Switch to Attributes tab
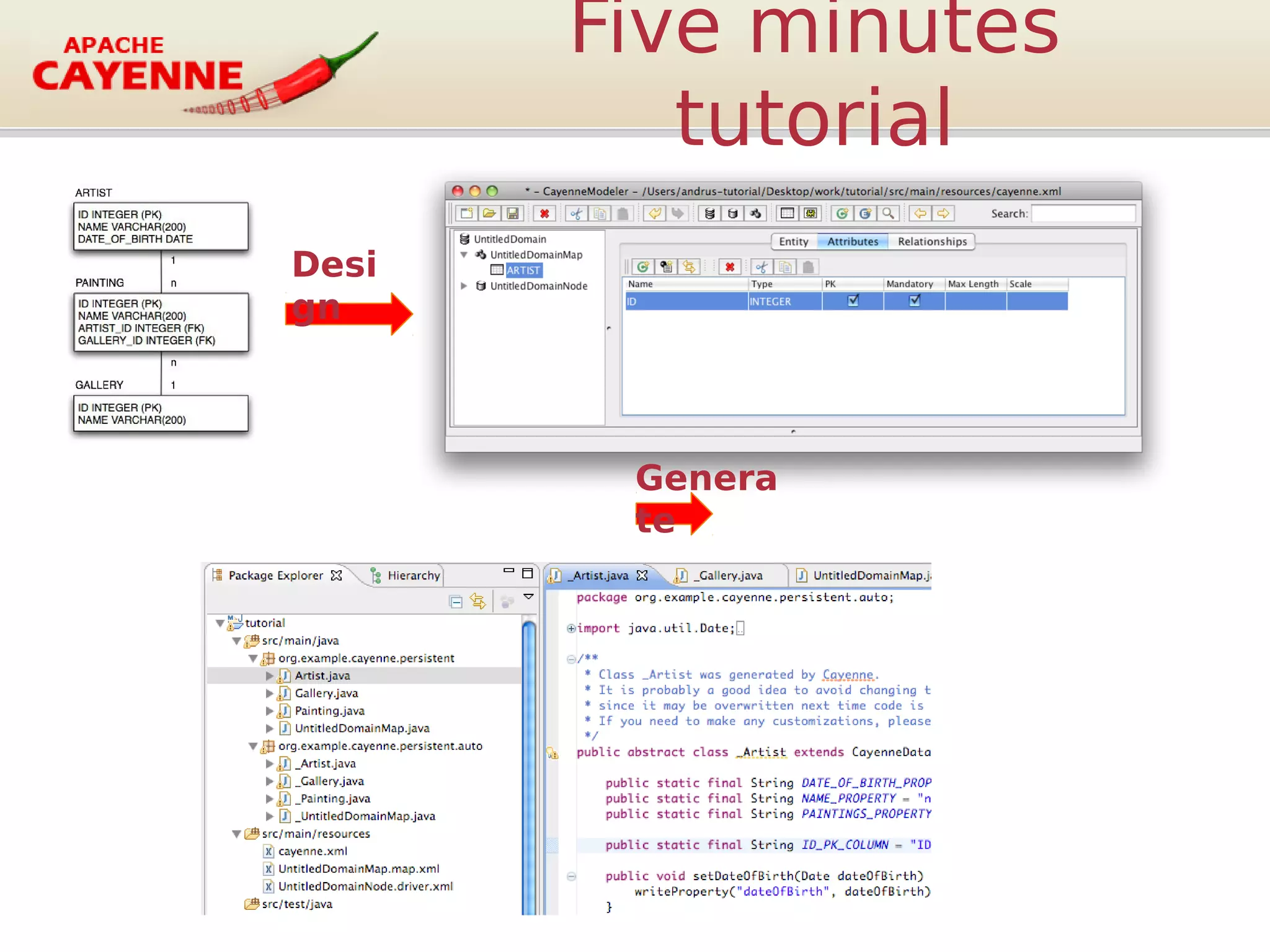The height and width of the screenshot is (952, 1270). tap(853, 242)
